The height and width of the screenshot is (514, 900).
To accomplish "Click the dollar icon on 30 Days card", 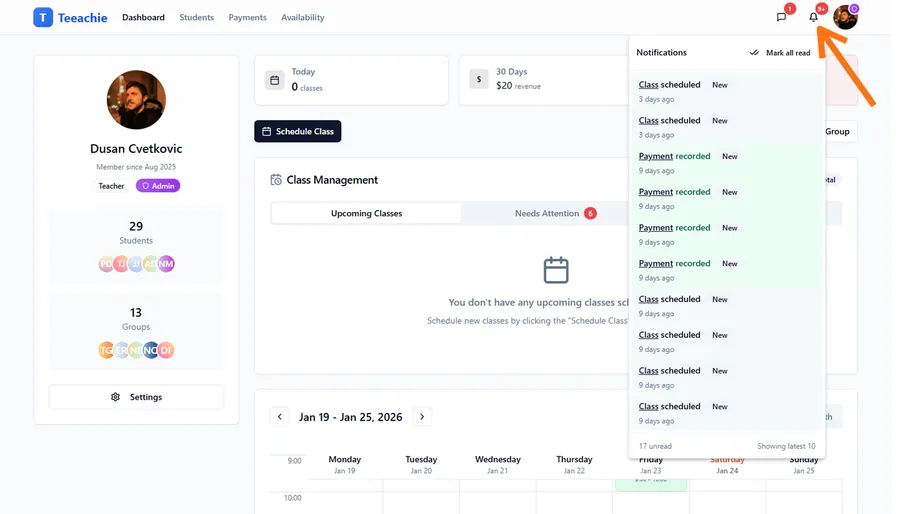I will (x=479, y=80).
